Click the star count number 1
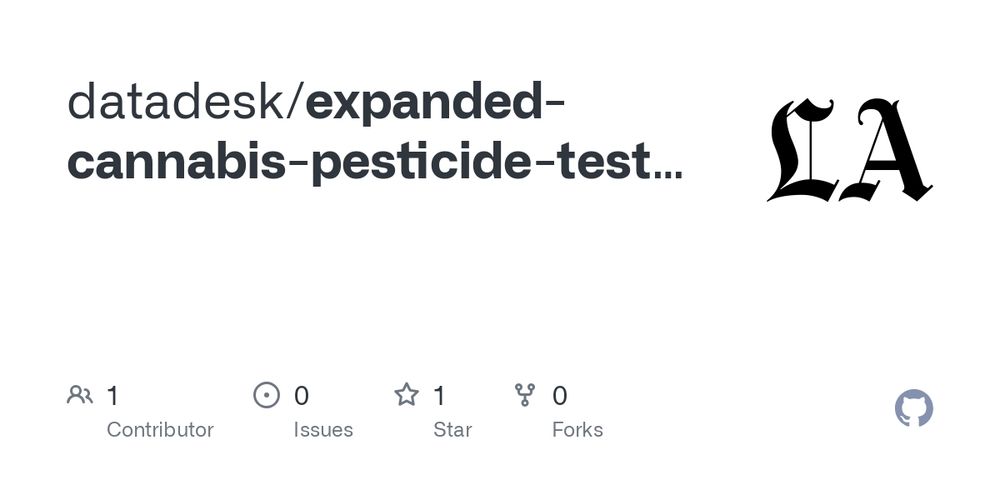 coord(439,396)
